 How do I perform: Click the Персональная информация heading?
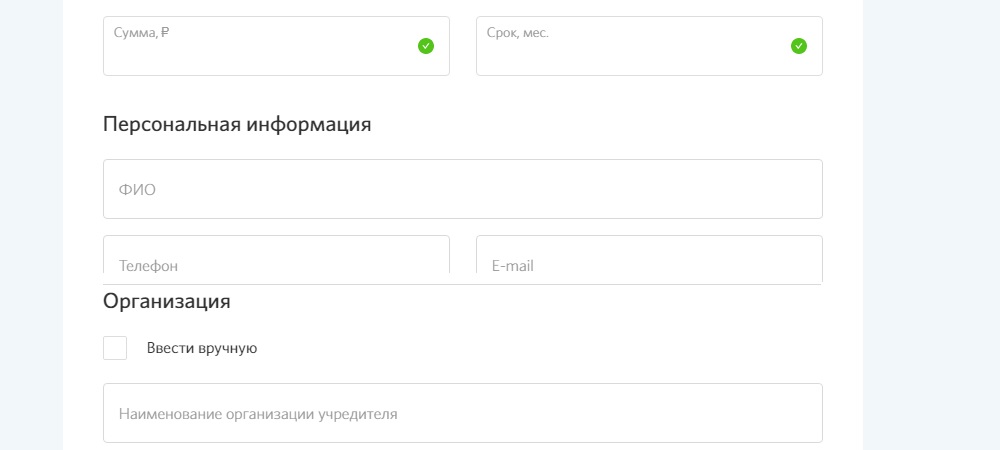237,124
